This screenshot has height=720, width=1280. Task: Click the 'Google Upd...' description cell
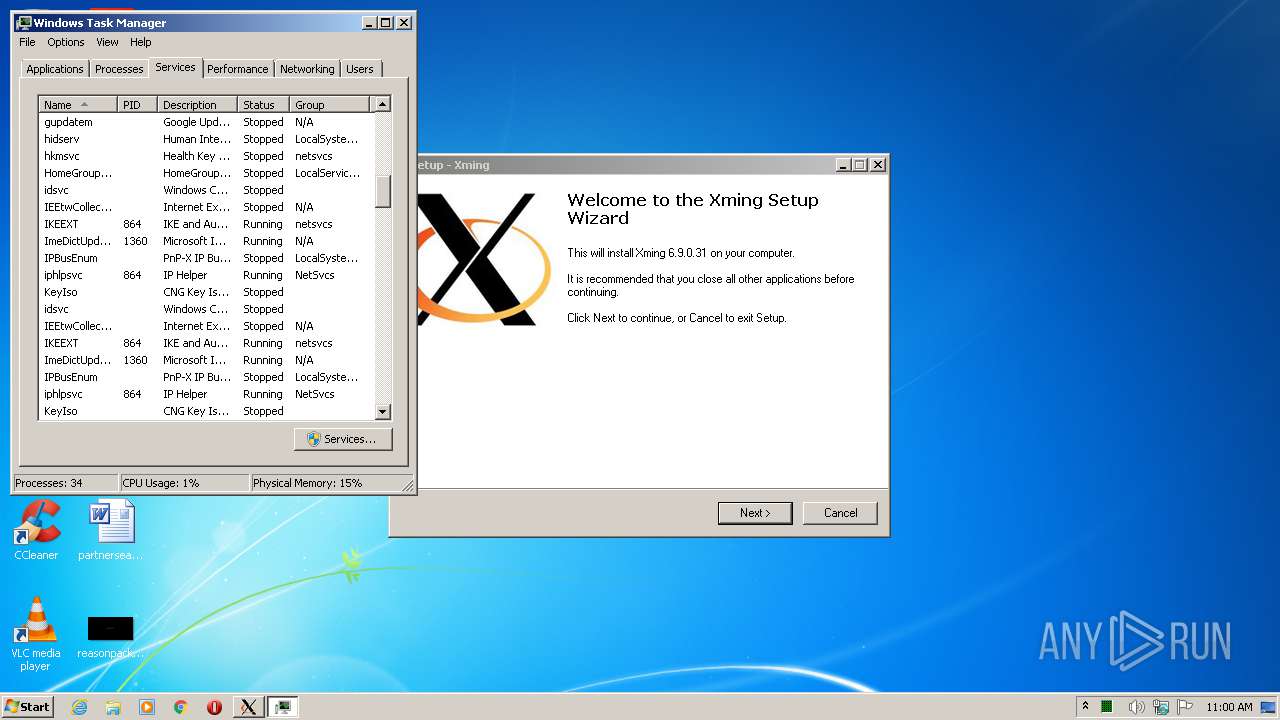(x=197, y=122)
